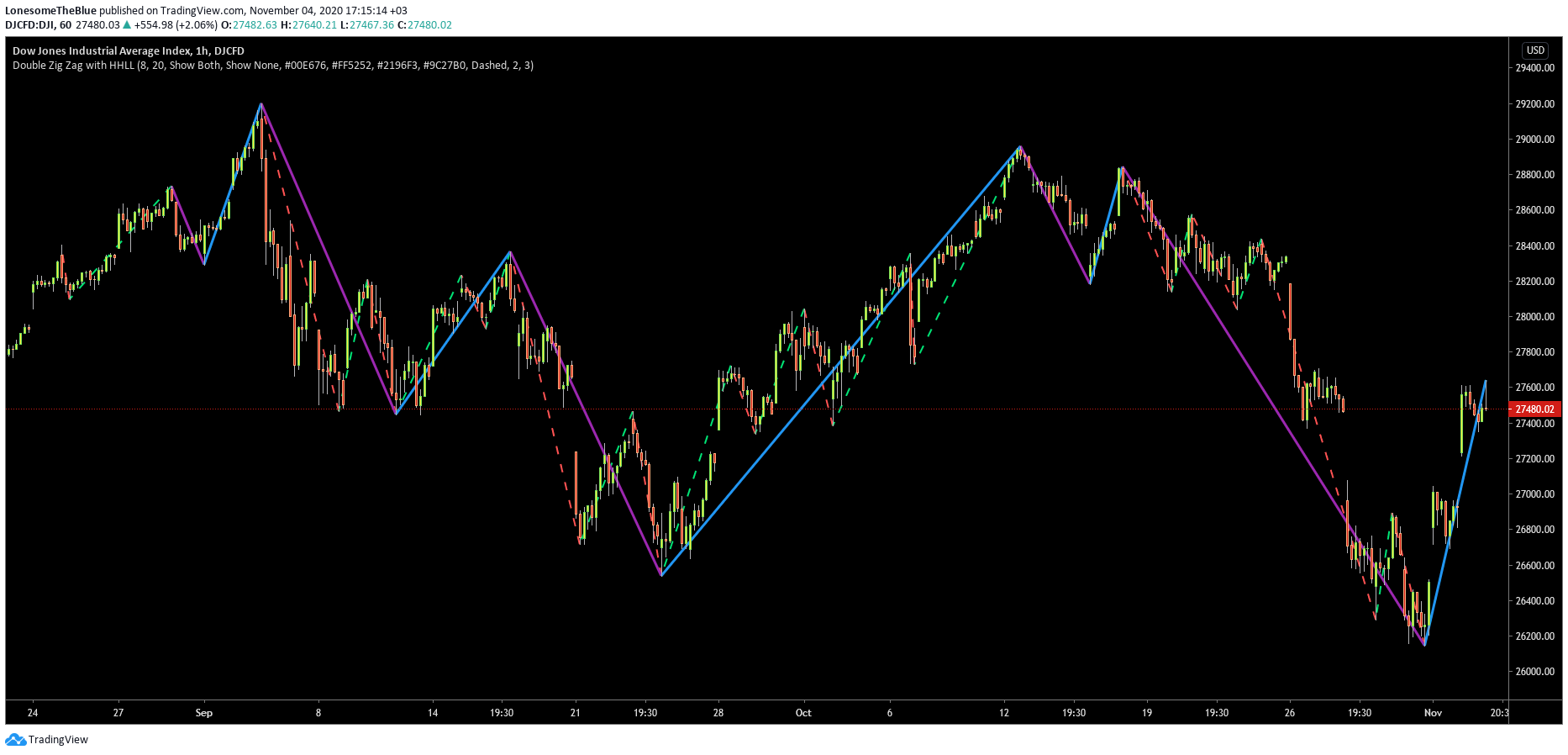Click the low value L:27467.36
The height and width of the screenshot is (755, 1568).
click(367, 24)
